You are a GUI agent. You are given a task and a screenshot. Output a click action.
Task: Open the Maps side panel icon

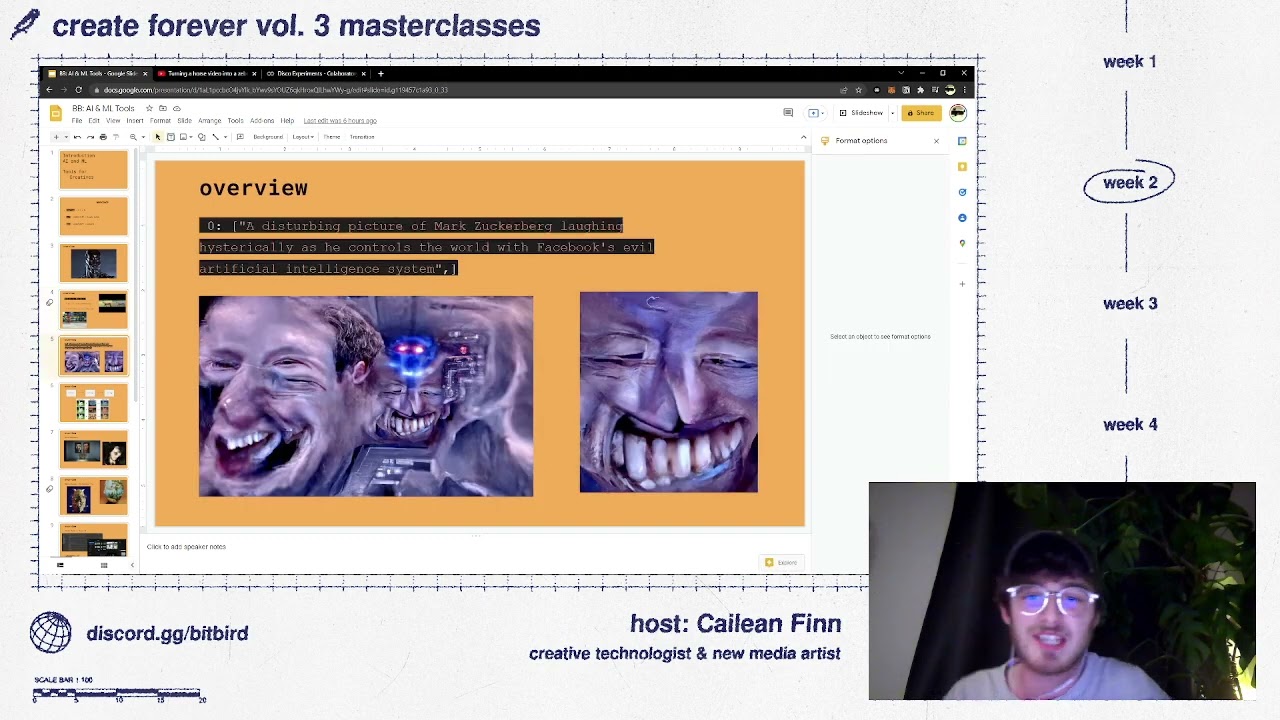962,243
